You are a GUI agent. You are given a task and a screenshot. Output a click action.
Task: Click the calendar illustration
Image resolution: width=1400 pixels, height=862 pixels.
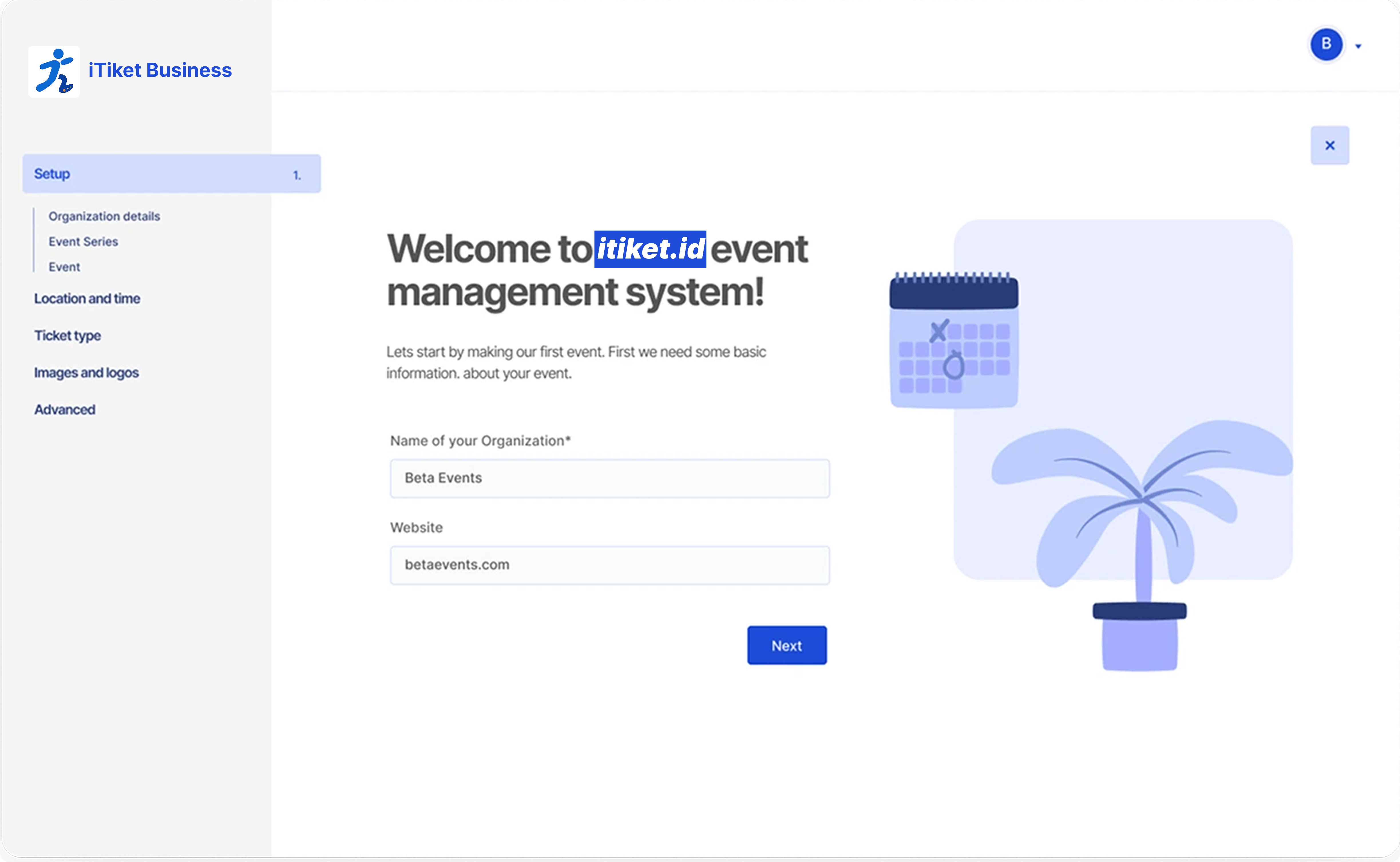[x=955, y=340]
